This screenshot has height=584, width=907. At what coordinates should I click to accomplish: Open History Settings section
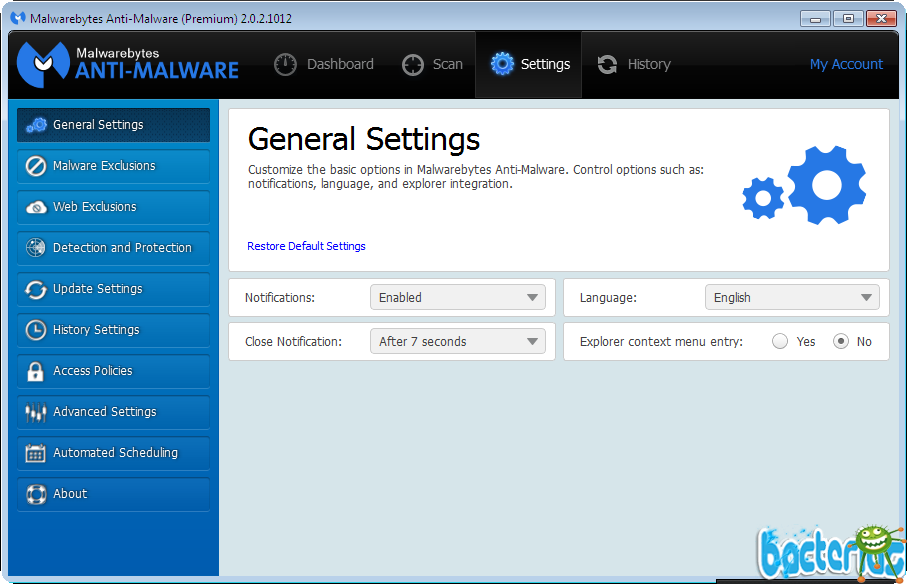pyautogui.click(x=113, y=330)
